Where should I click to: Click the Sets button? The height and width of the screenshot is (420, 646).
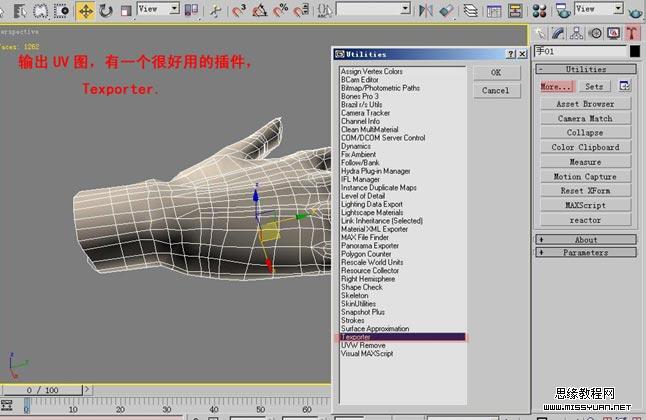594,87
